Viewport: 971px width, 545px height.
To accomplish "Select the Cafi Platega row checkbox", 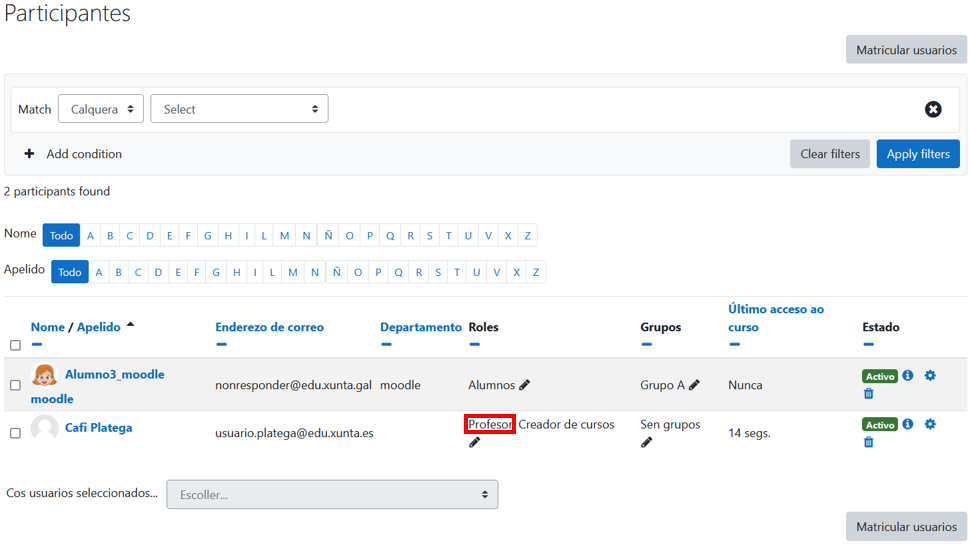I will [15, 433].
